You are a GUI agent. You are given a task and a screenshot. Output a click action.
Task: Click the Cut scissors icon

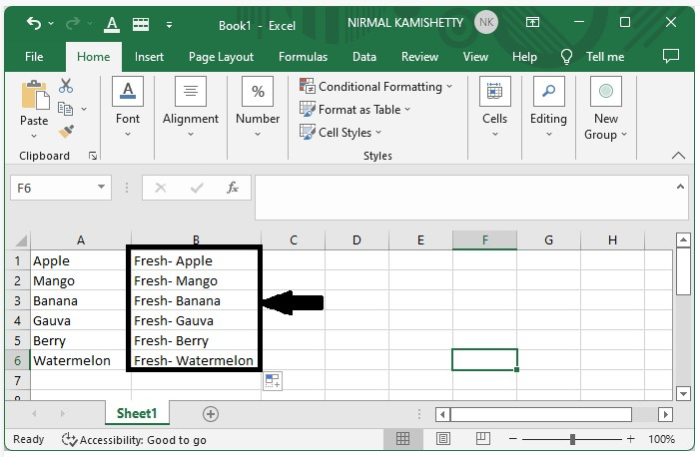[x=66, y=86]
